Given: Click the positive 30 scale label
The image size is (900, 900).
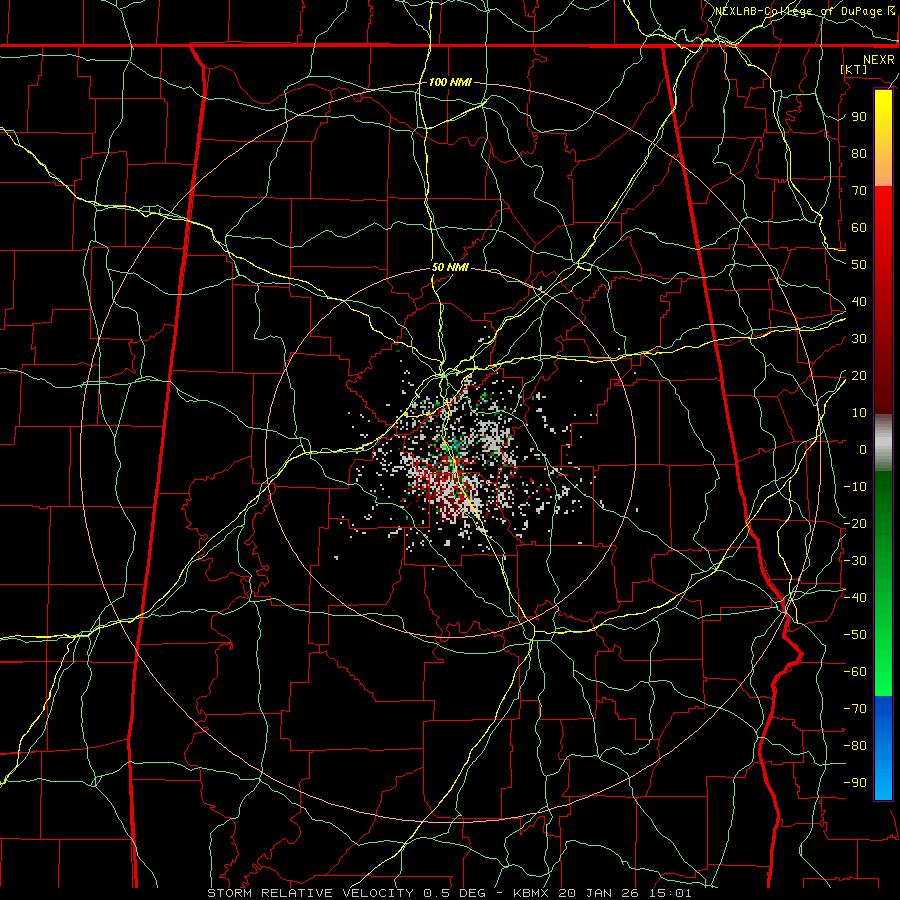Looking at the screenshot, I should coord(859,339).
